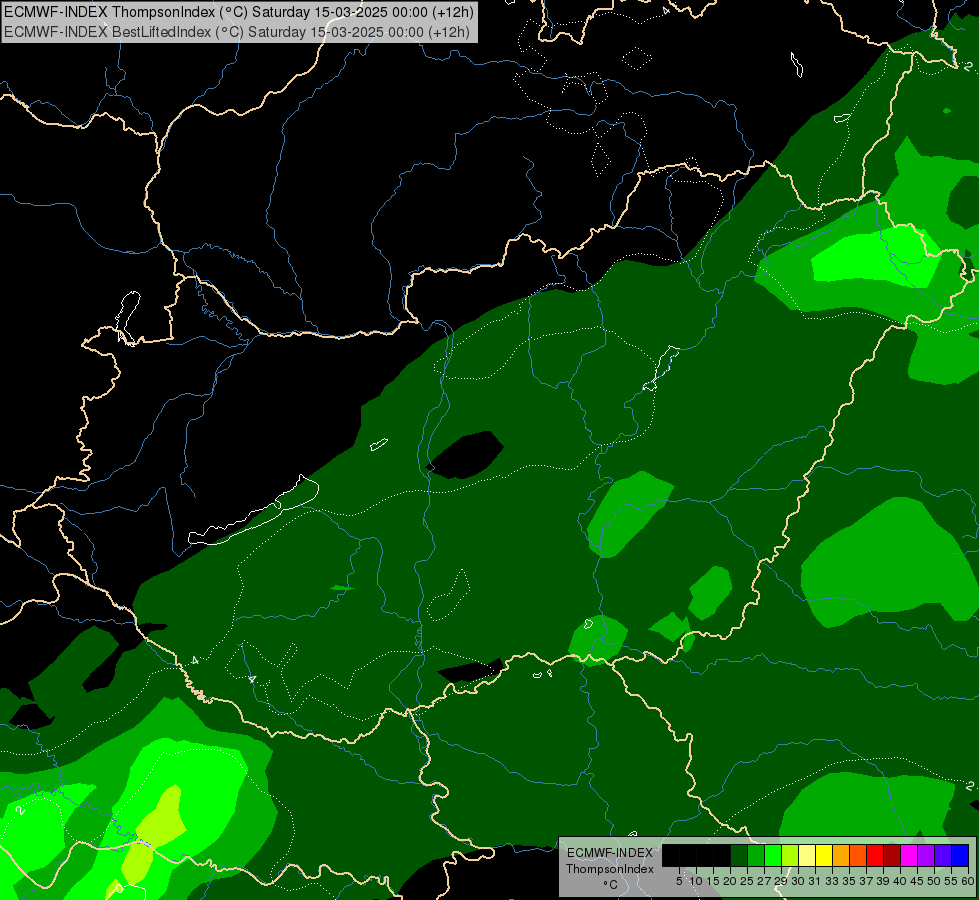
Task: Click the ThompsonIndex label in the legend
Action: pos(610,869)
